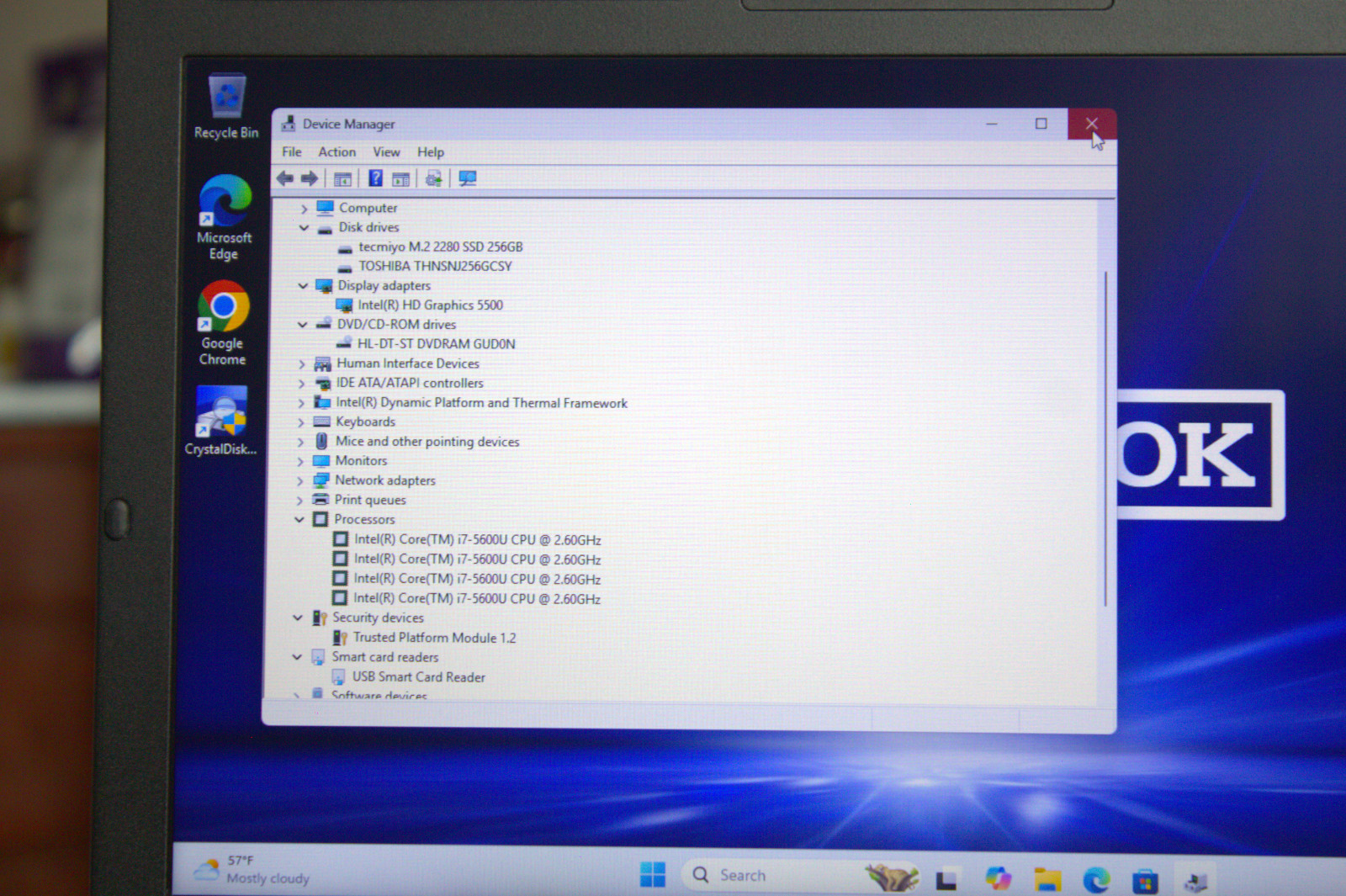Screen dimensions: 1346x896
Task: Collapse the Disk drives node
Action: coord(304,228)
